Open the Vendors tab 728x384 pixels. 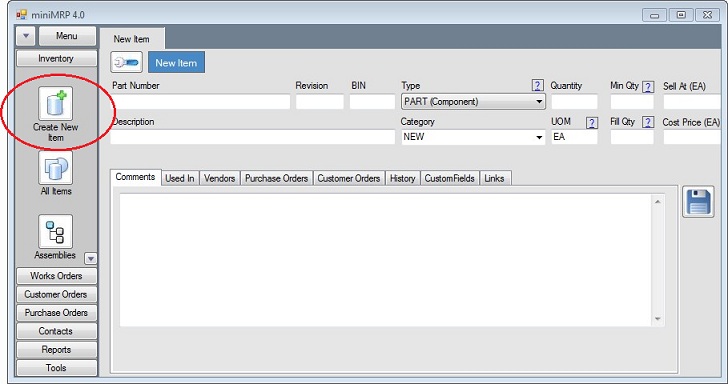pos(220,178)
